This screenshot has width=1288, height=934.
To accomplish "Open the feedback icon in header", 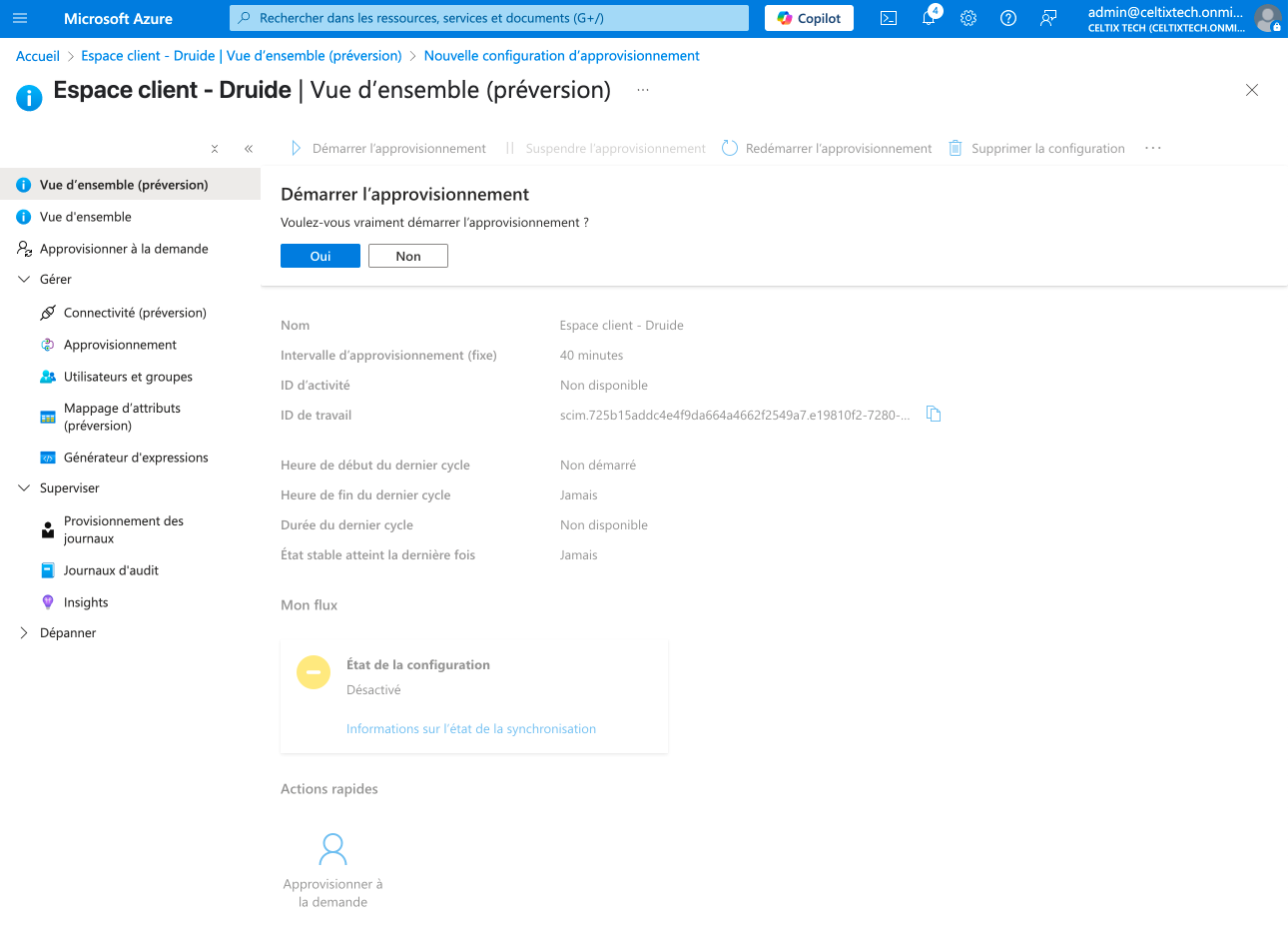I will (x=1048, y=18).
